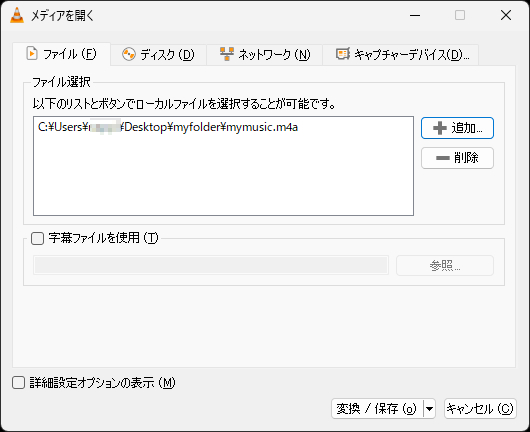Minimize the メディアを開く window
The width and height of the screenshot is (530, 432).
point(415,15)
